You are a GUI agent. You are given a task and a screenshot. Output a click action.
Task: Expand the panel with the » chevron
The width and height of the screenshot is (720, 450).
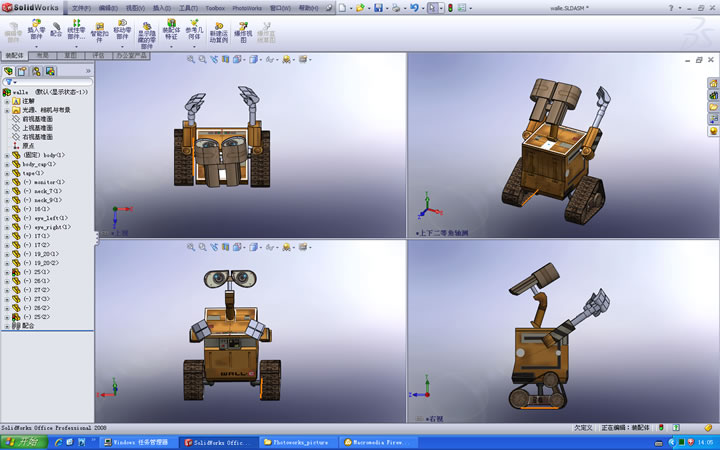[x=88, y=71]
